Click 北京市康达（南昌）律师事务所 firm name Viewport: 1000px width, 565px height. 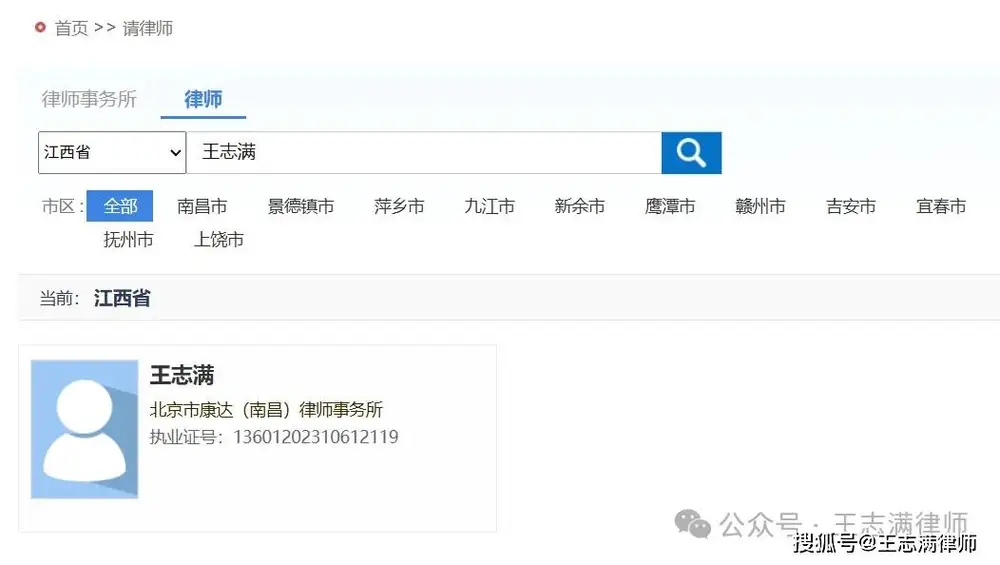(x=266, y=409)
